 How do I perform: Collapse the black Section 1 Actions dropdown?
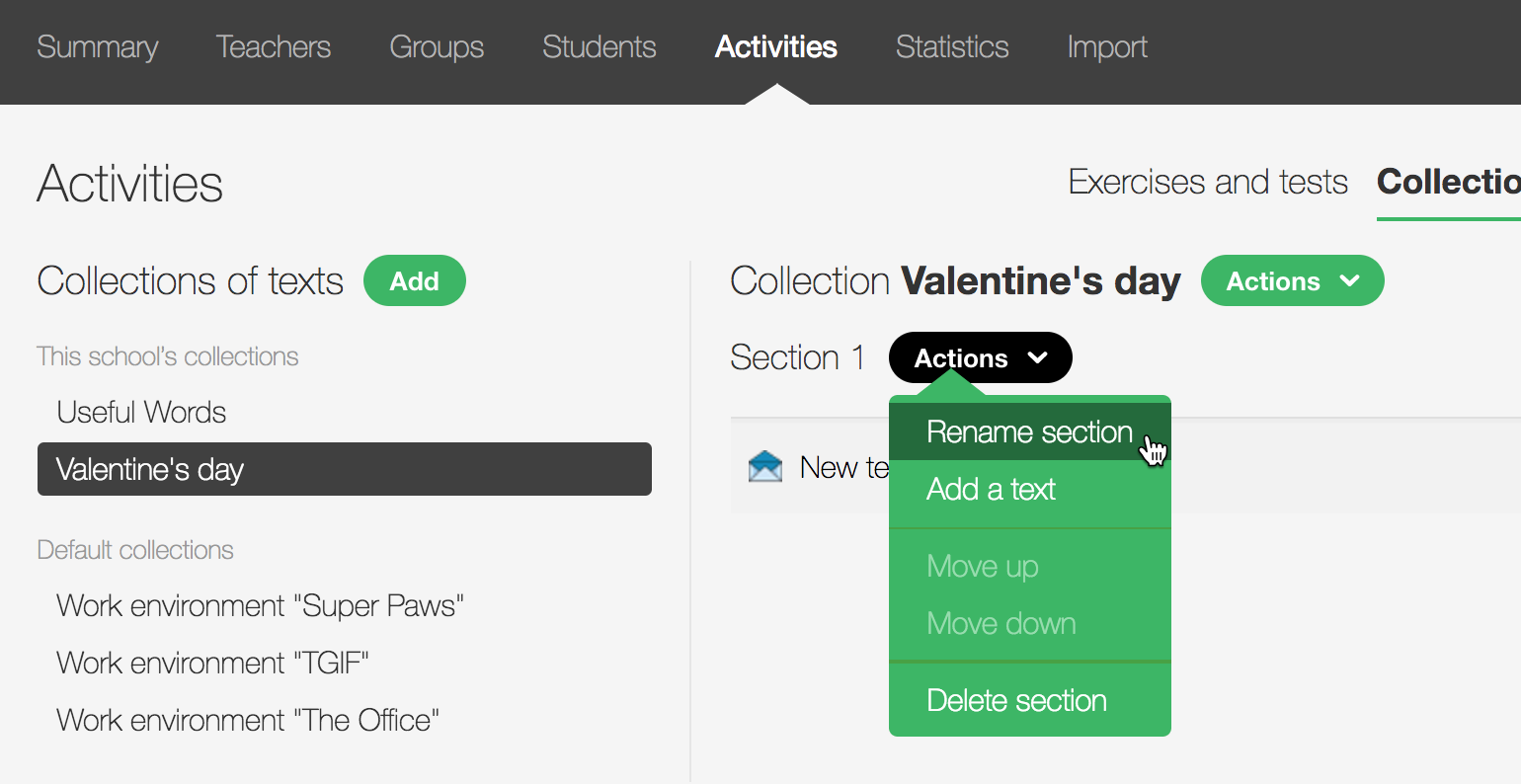pos(980,358)
